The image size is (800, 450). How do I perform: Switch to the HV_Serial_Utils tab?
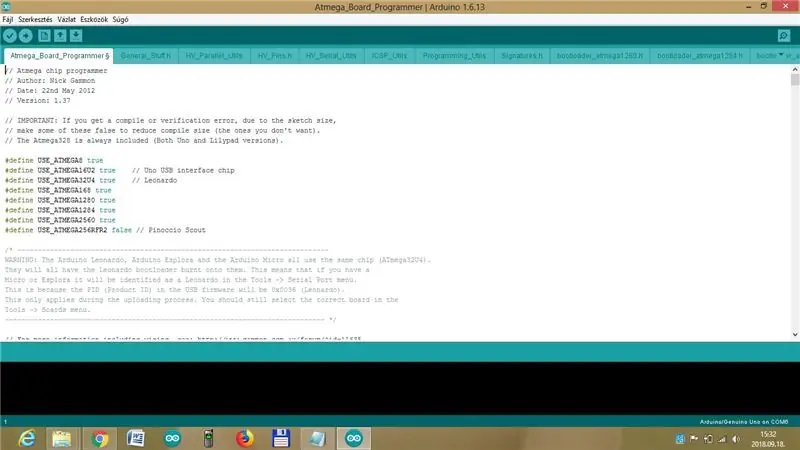point(331,56)
